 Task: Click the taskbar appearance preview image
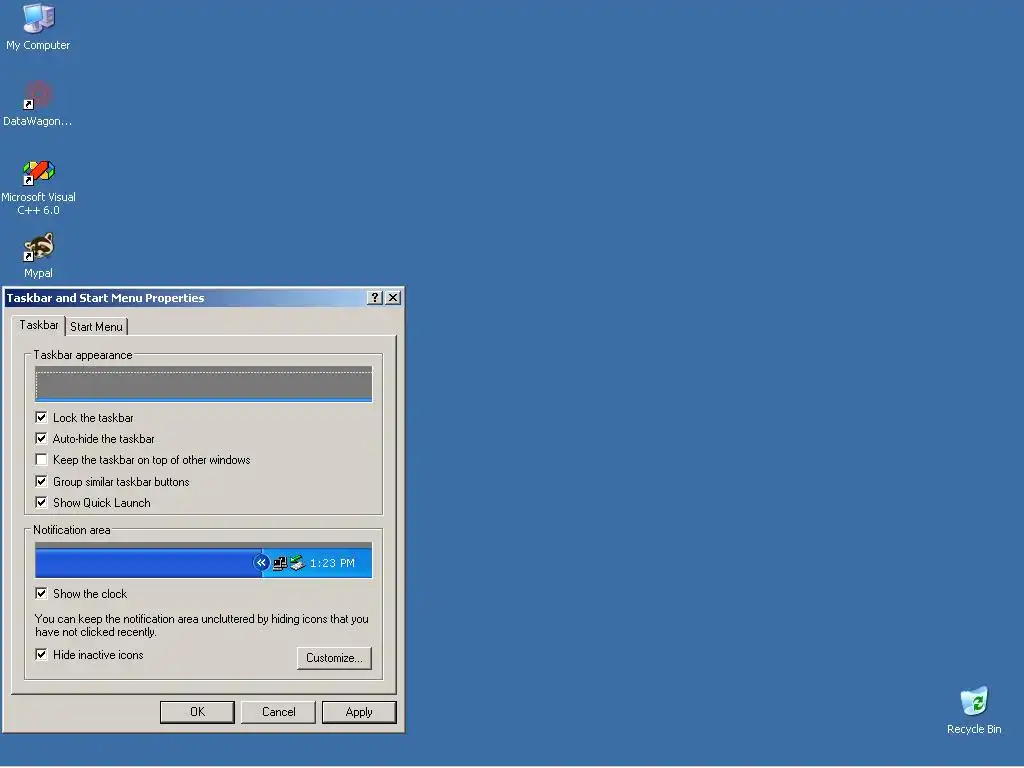click(203, 384)
